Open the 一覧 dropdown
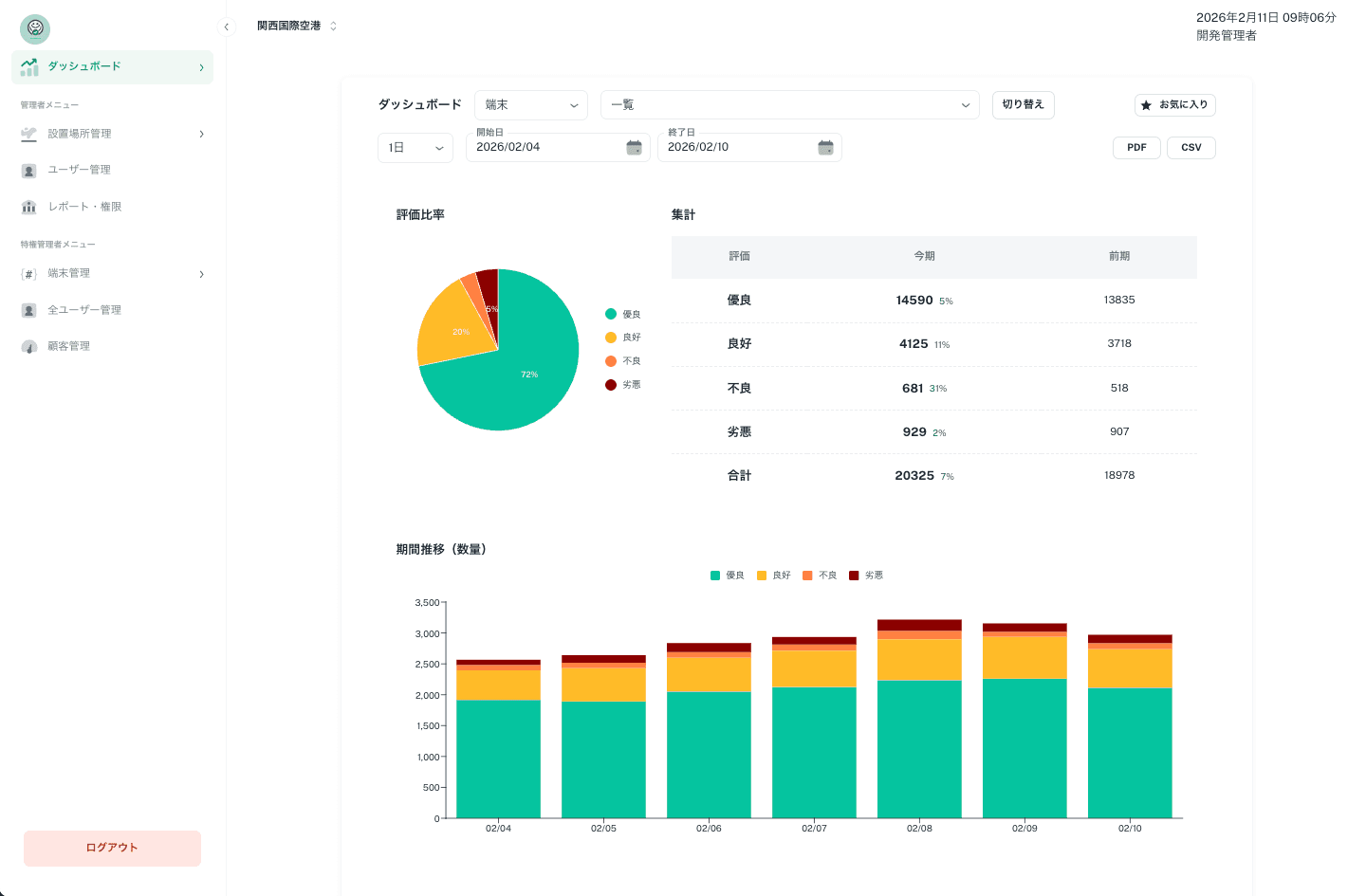Image resolution: width=1366 pixels, height=896 pixels. pos(789,105)
